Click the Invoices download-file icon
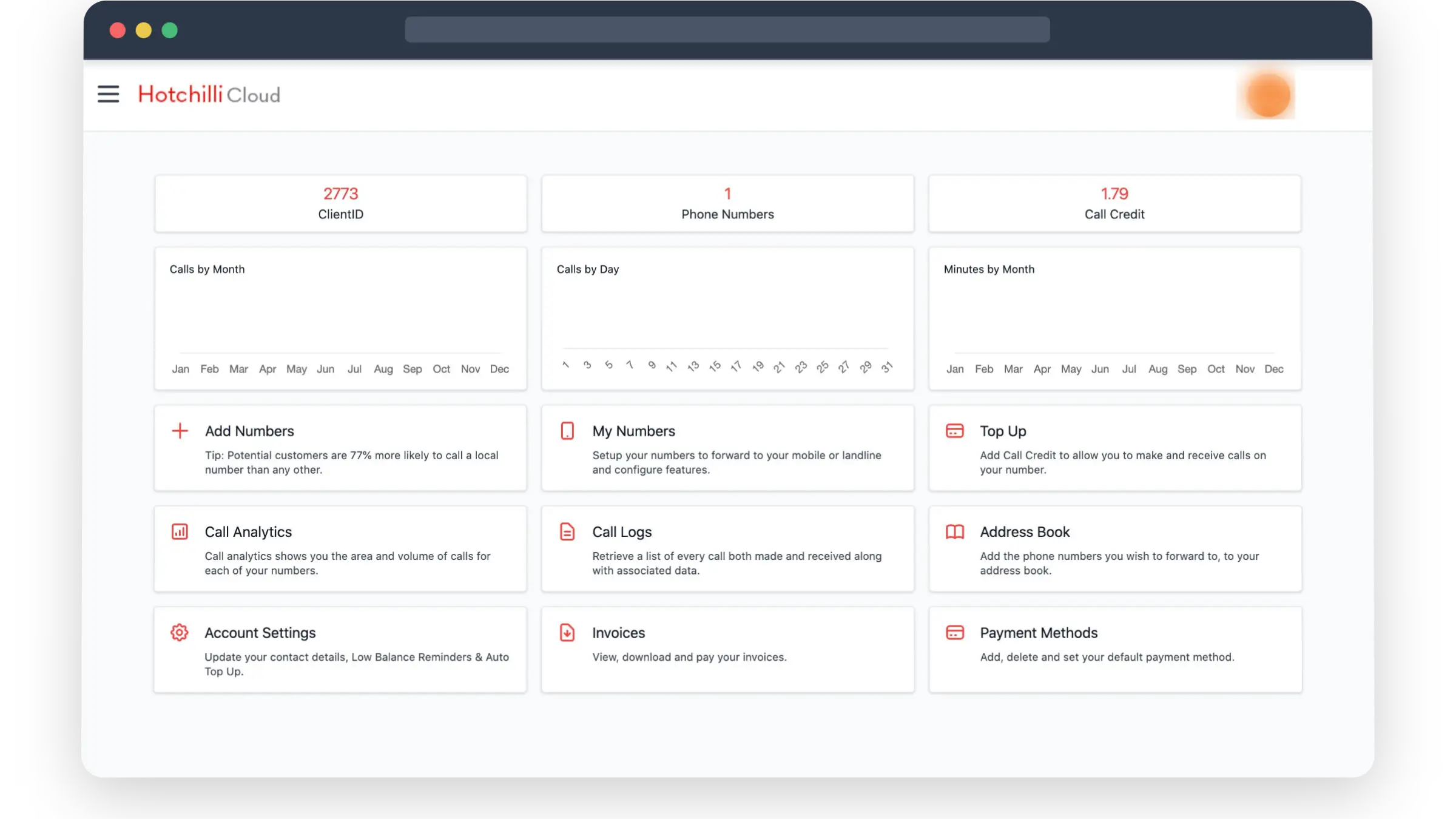This screenshot has width=1456, height=819. tap(567, 633)
